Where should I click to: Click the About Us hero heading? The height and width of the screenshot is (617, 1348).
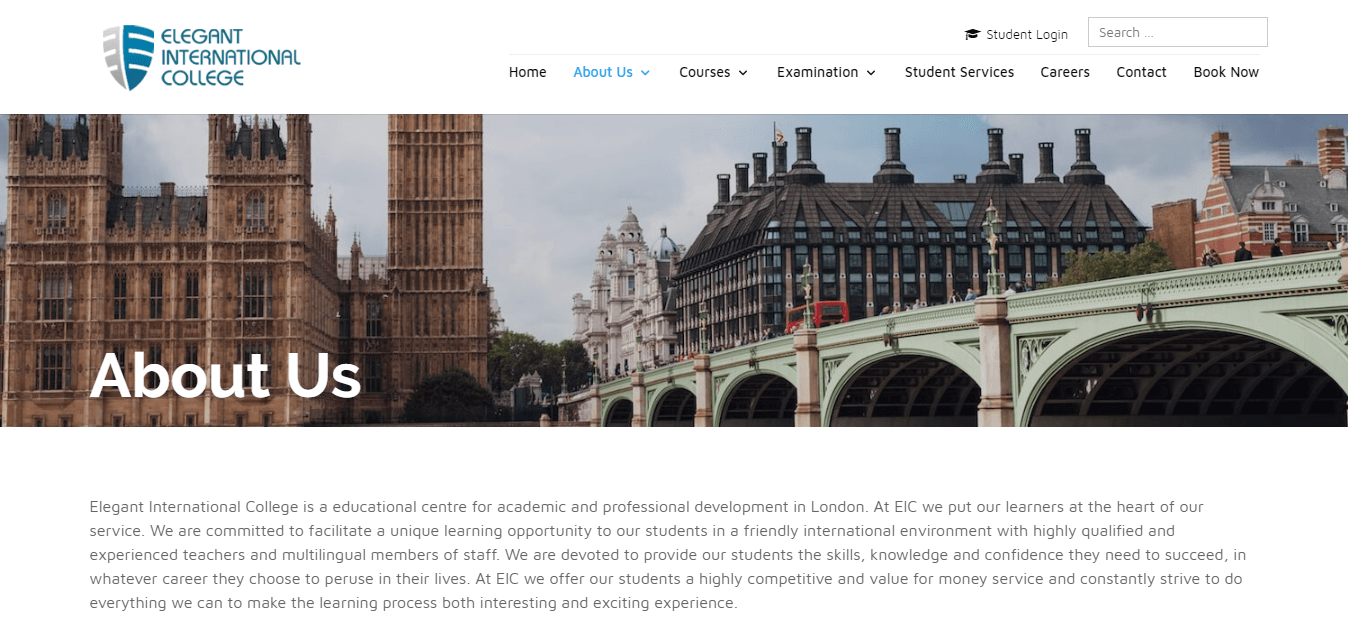pyautogui.click(x=225, y=375)
